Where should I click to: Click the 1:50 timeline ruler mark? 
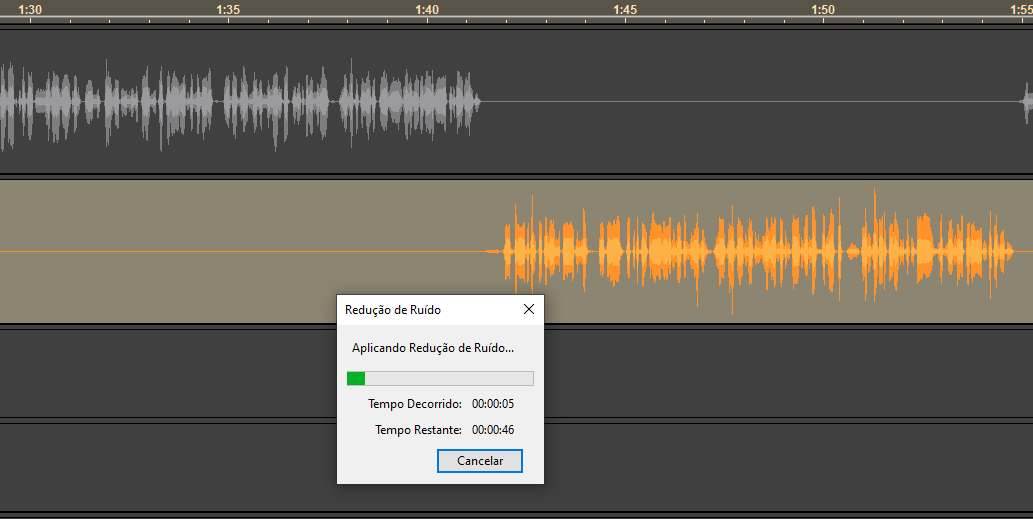click(823, 10)
